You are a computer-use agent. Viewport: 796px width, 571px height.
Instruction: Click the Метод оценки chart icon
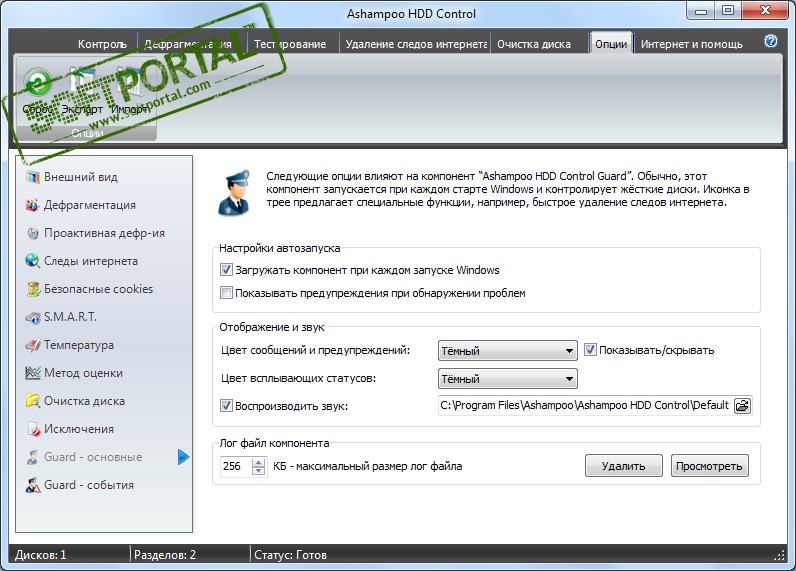click(33, 373)
